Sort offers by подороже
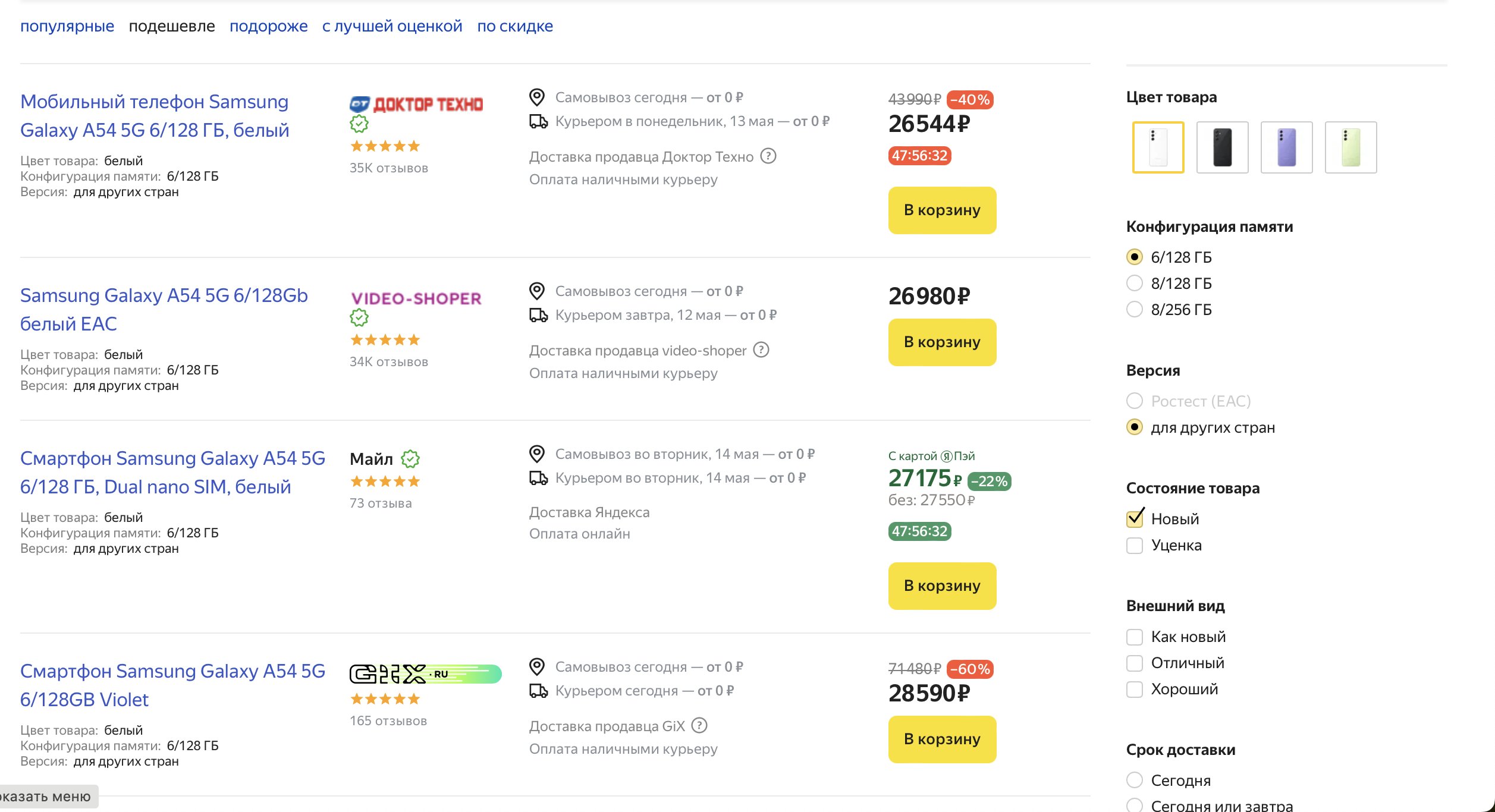 269,26
